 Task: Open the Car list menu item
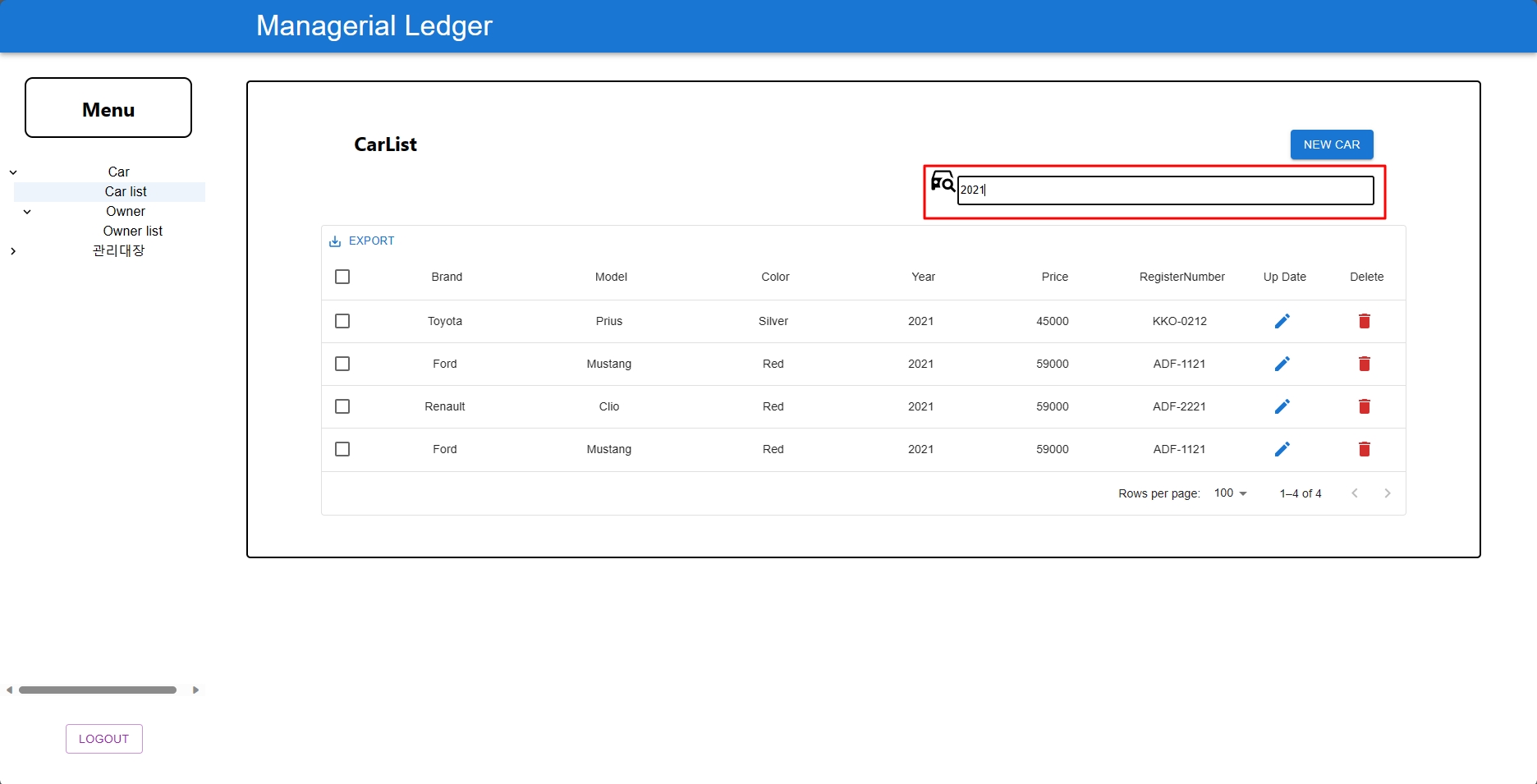pyautogui.click(x=126, y=192)
